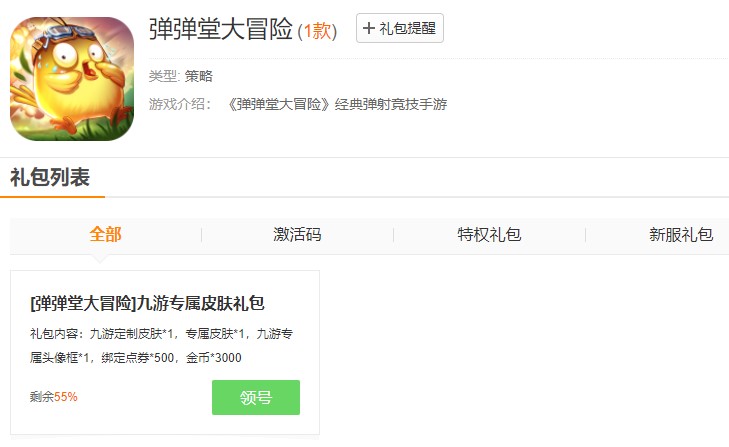The height and width of the screenshot is (447, 729).
Task: Click the 剩余55% remaining text
Action: (53, 397)
